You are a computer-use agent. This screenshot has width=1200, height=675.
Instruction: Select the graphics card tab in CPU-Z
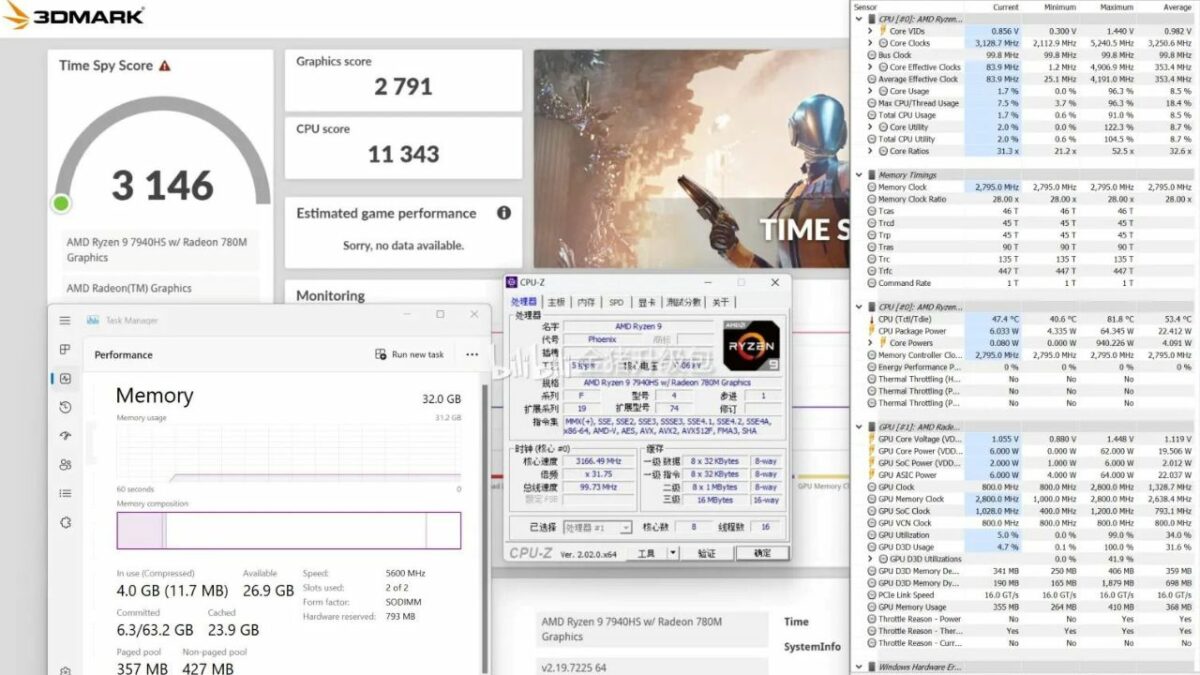(646, 301)
